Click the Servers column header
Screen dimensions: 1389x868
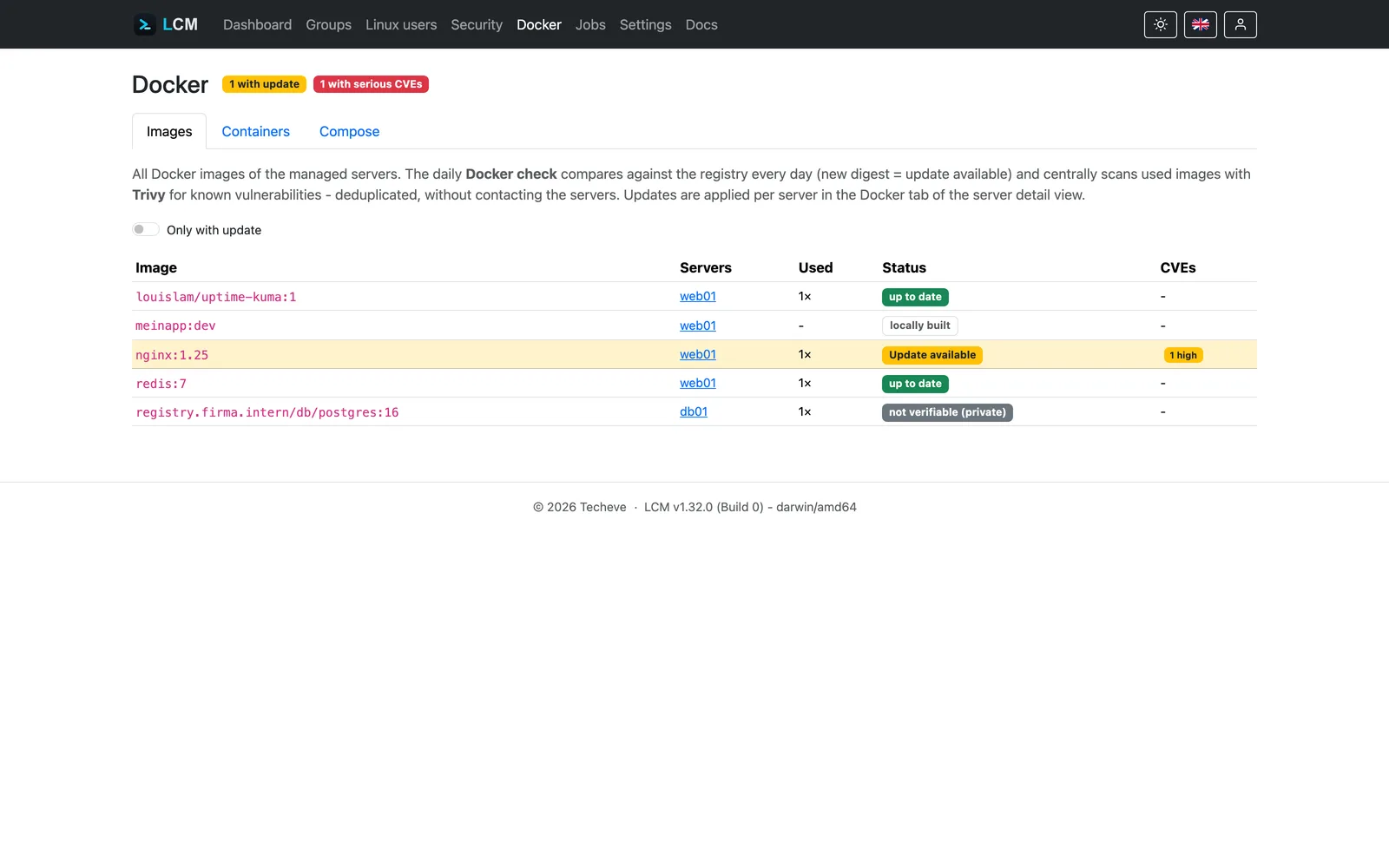(706, 267)
